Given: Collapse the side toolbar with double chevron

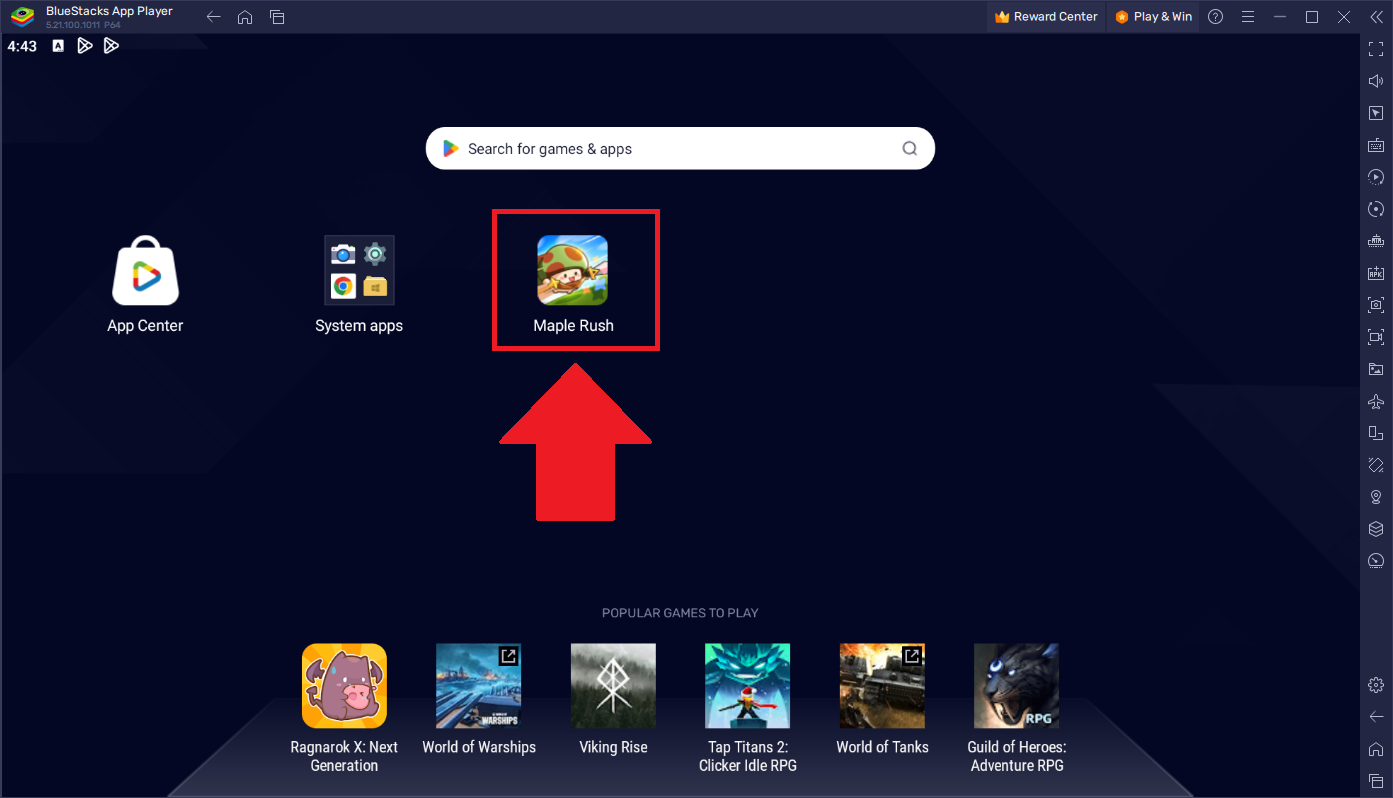Looking at the screenshot, I should point(1376,17).
